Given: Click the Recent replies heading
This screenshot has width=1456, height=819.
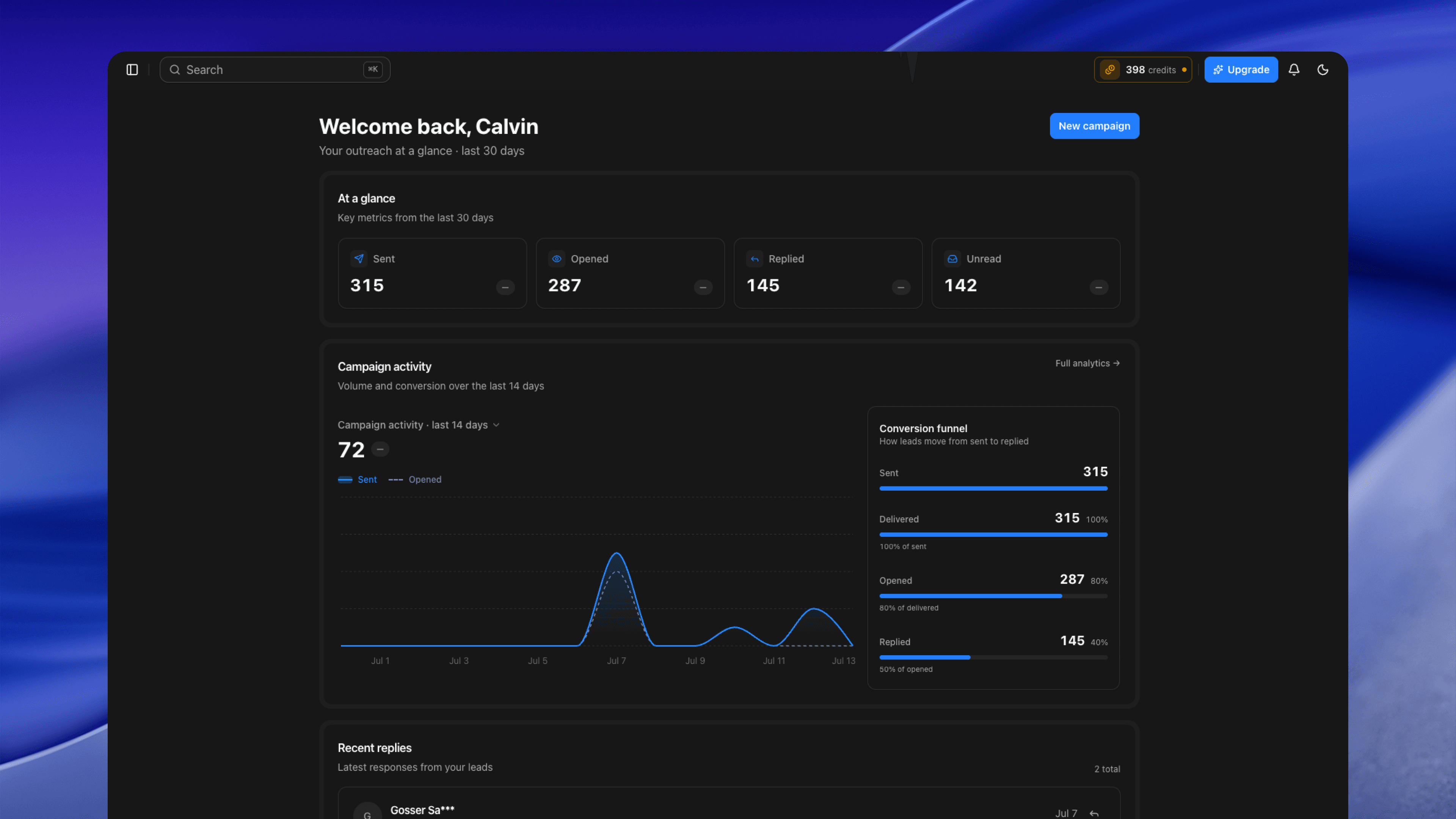Looking at the screenshot, I should tap(375, 748).
